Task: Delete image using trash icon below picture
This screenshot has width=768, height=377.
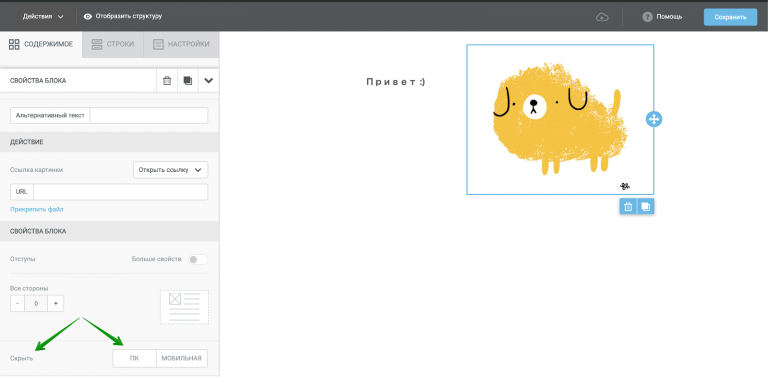Action: click(628, 207)
